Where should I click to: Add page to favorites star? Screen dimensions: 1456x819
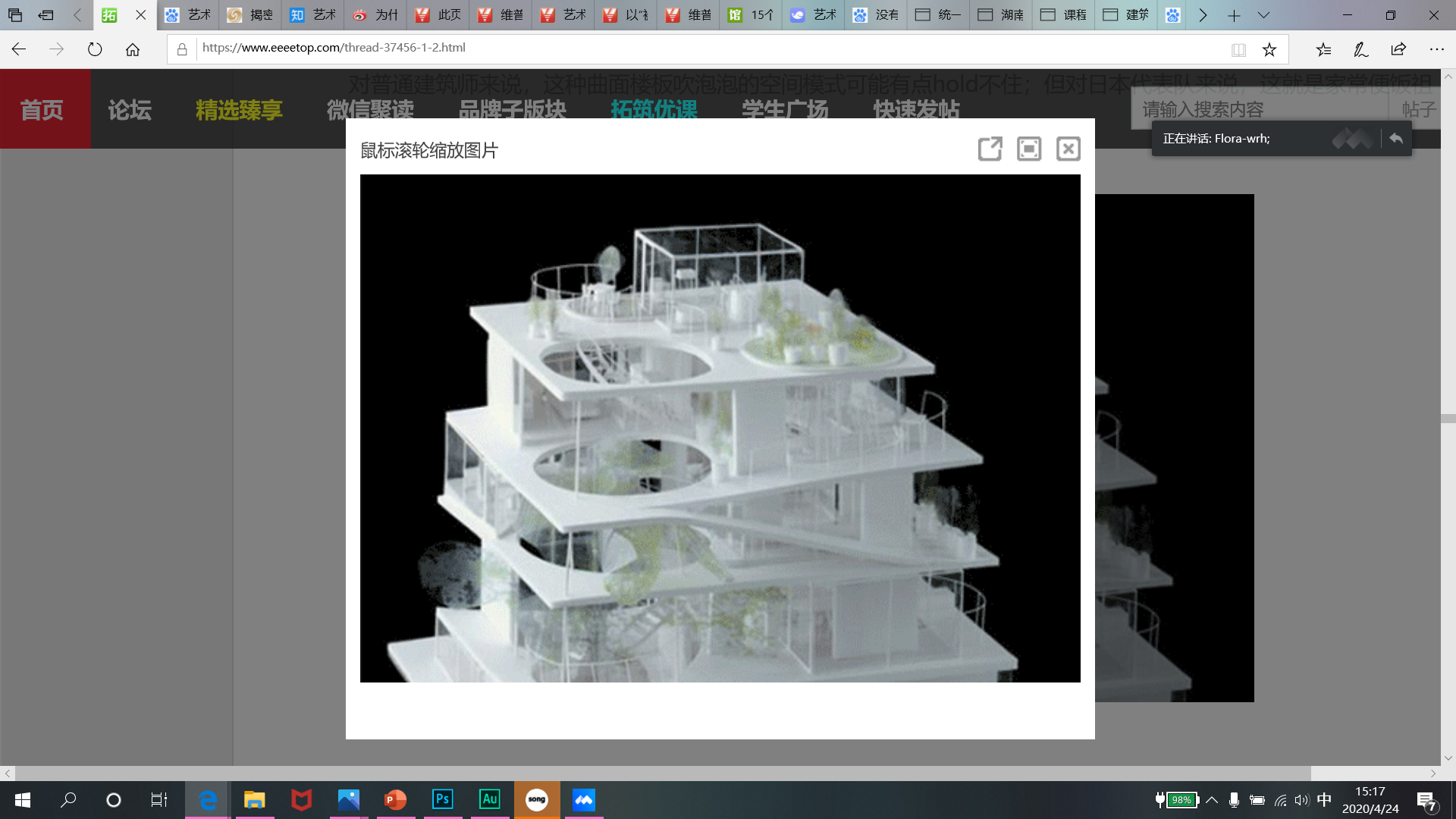(1269, 50)
